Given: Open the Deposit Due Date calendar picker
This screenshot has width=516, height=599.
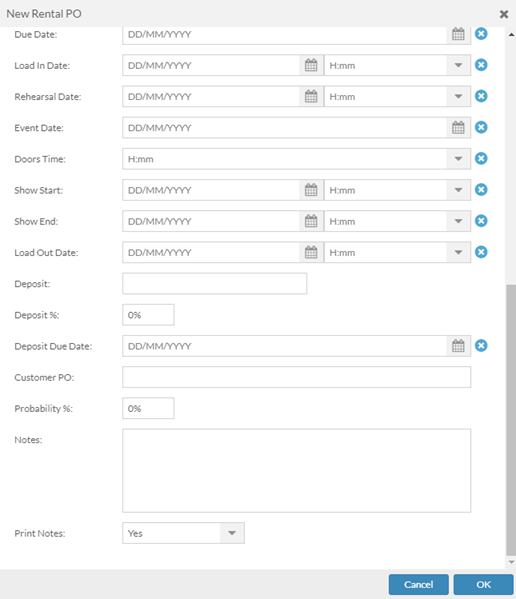Looking at the screenshot, I should pos(458,346).
